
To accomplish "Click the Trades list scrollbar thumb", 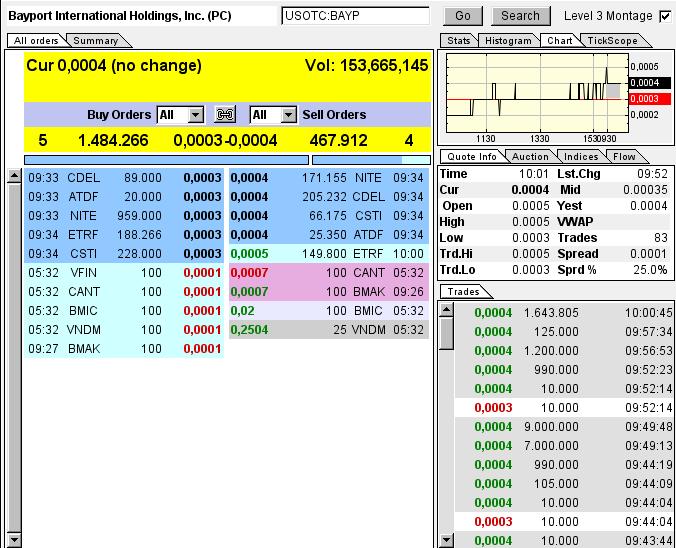I will [x=447, y=333].
